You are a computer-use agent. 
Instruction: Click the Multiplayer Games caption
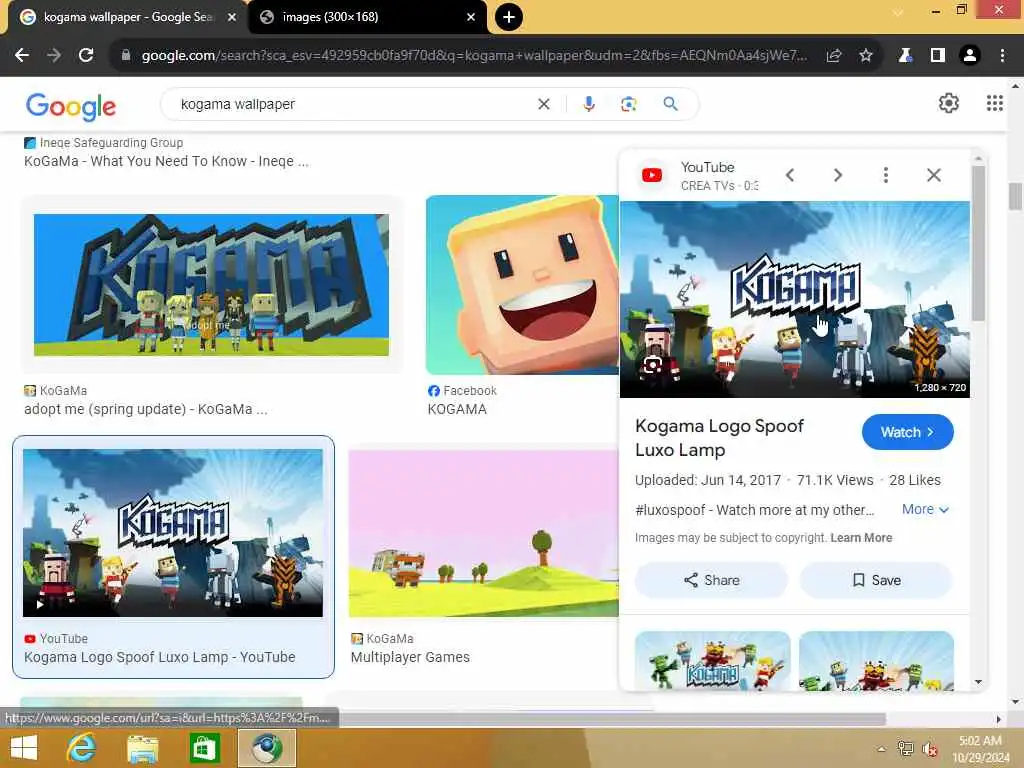tap(410, 657)
